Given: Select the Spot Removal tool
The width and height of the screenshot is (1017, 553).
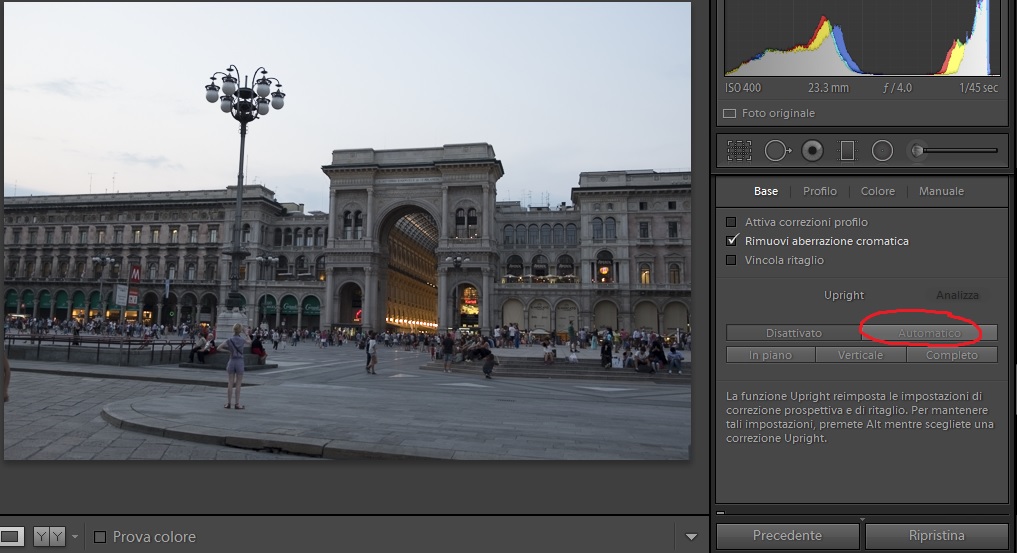Looking at the screenshot, I should click(x=777, y=151).
